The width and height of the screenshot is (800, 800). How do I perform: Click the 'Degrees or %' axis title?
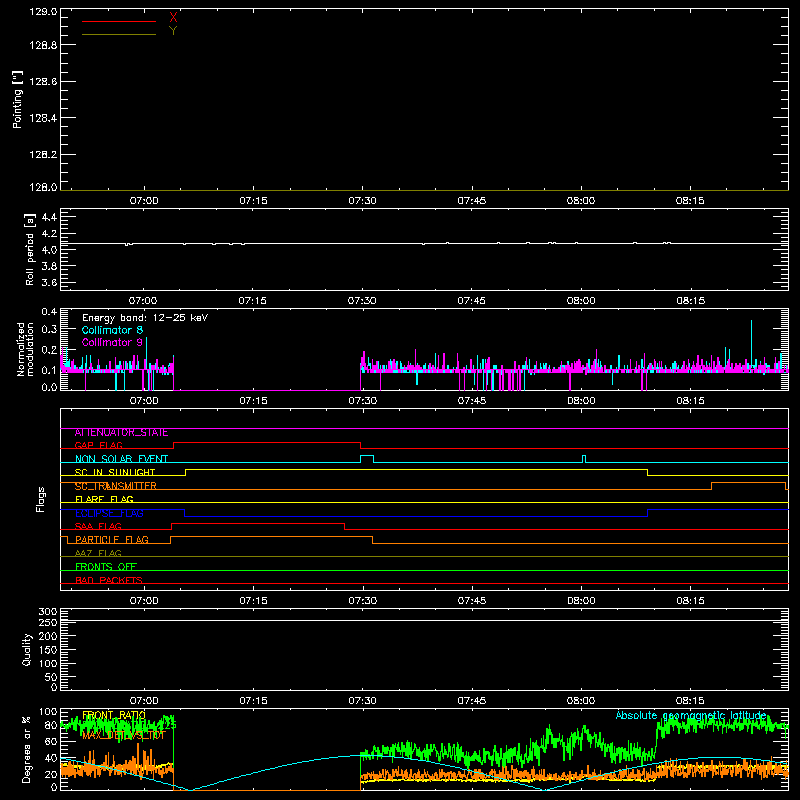click(27, 749)
